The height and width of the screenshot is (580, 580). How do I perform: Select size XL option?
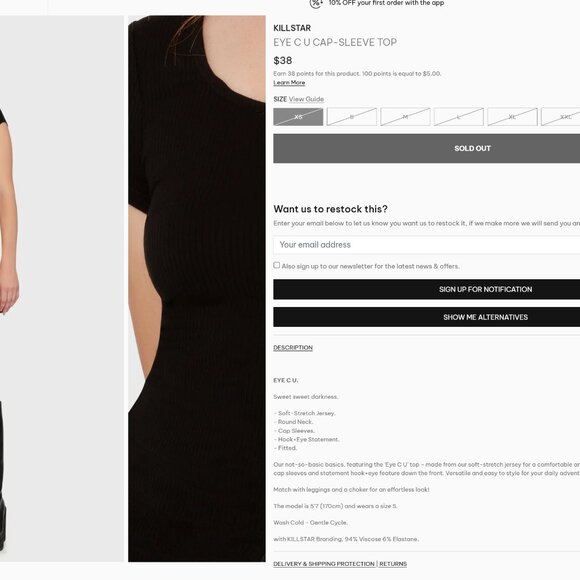pyautogui.click(x=512, y=117)
